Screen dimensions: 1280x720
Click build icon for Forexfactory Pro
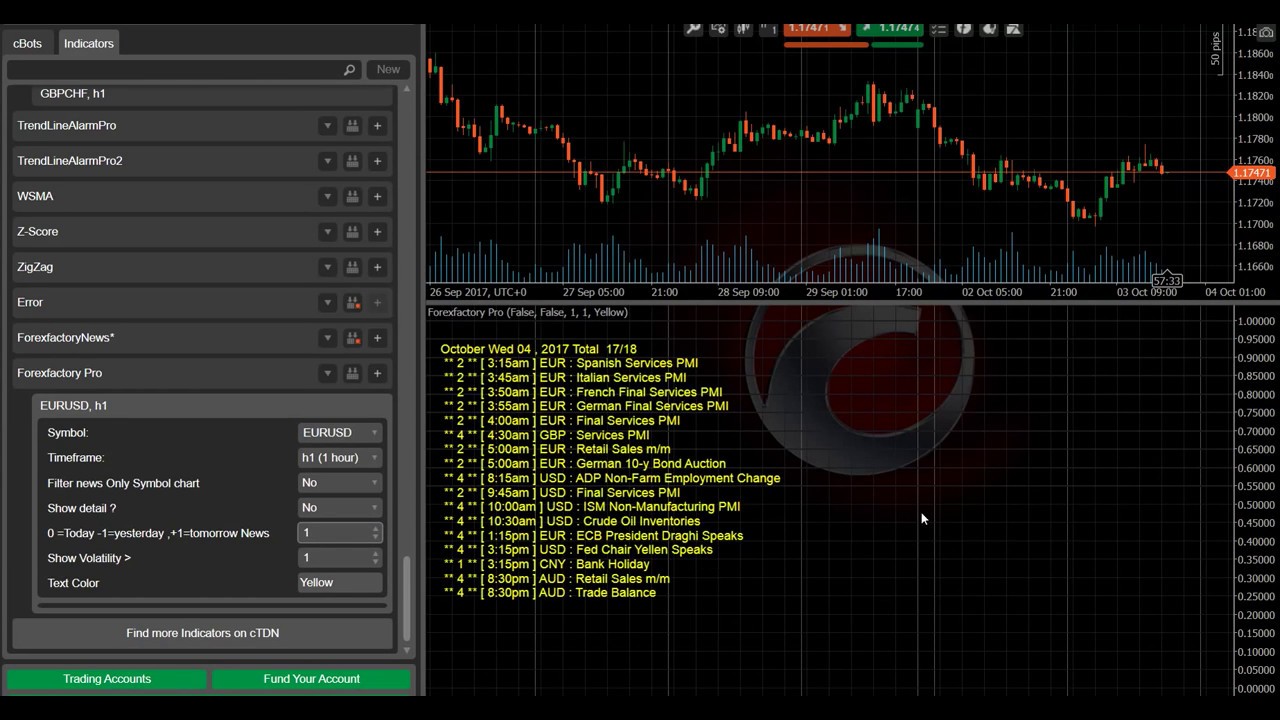pyautogui.click(x=352, y=373)
